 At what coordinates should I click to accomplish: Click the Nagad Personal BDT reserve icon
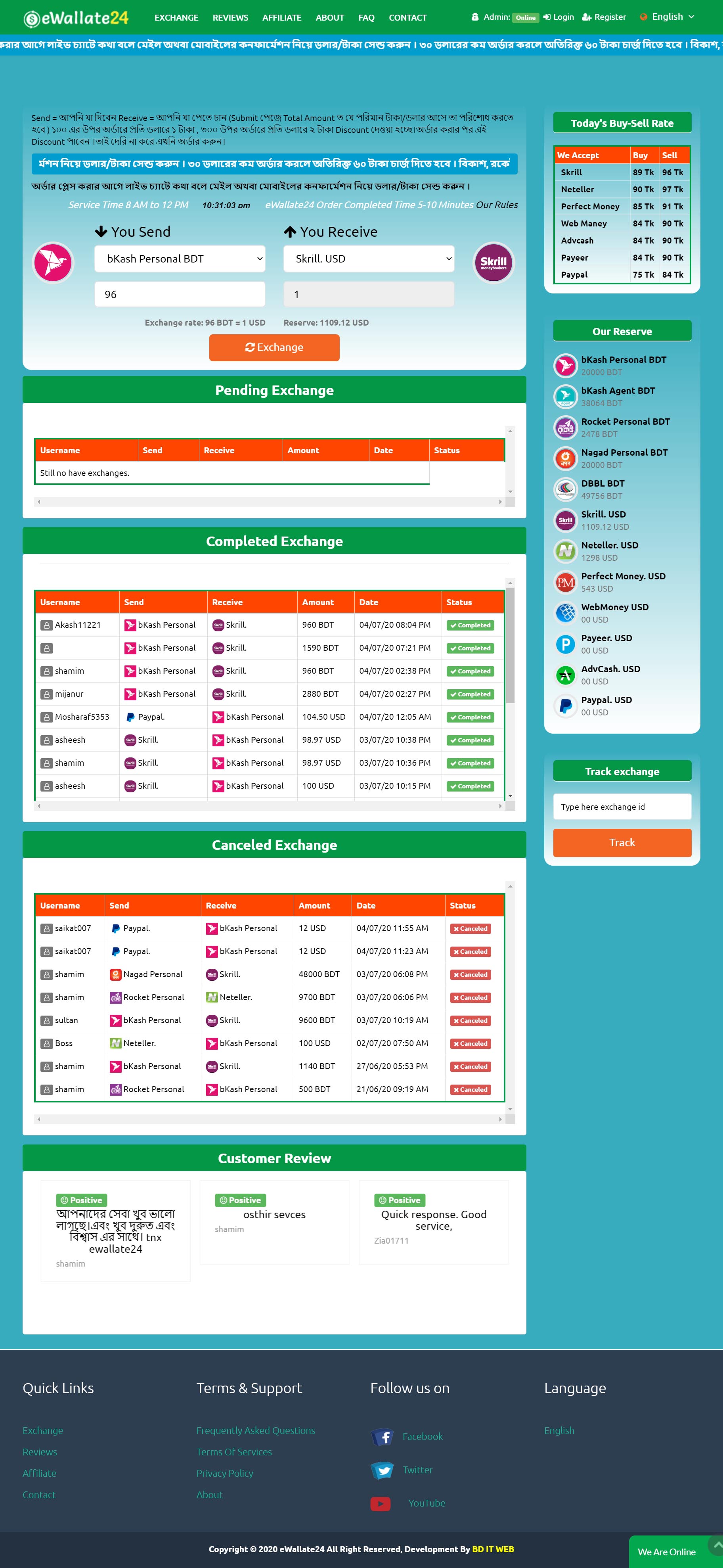coord(565,458)
